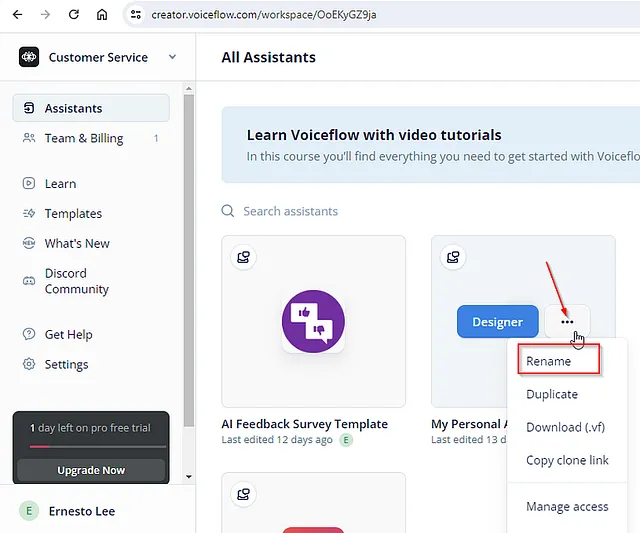This screenshot has width=640, height=533.
Task: Navigate back with browser back arrow
Action: pos(18,15)
